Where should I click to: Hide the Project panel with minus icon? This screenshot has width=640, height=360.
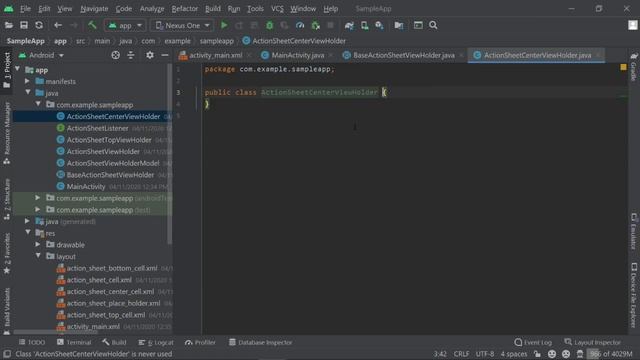tap(165, 55)
